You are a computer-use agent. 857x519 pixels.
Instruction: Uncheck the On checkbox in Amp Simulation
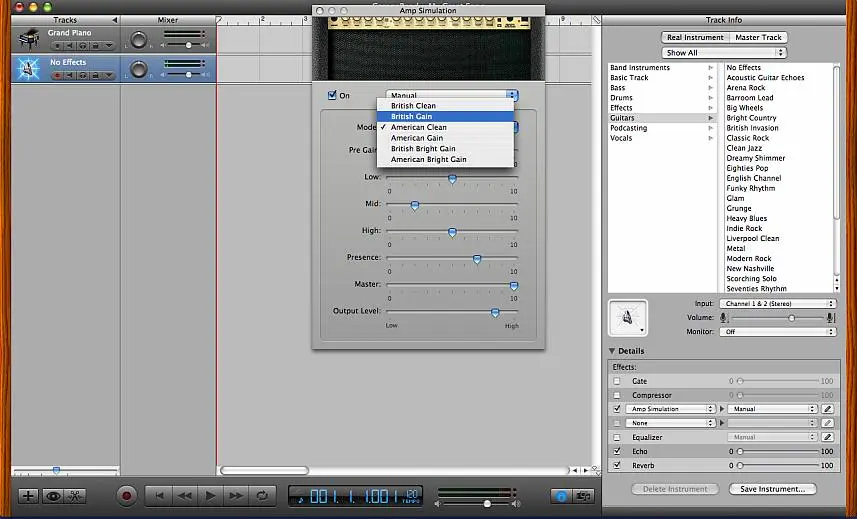click(332, 96)
